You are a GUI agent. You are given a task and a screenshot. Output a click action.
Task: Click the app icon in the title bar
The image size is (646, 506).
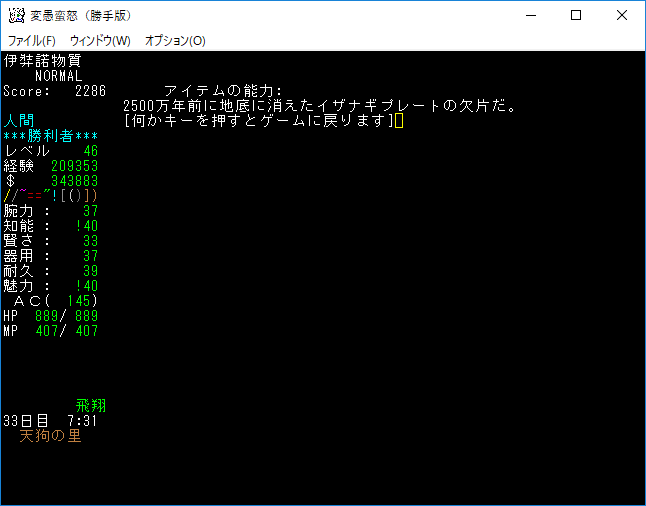click(16, 15)
